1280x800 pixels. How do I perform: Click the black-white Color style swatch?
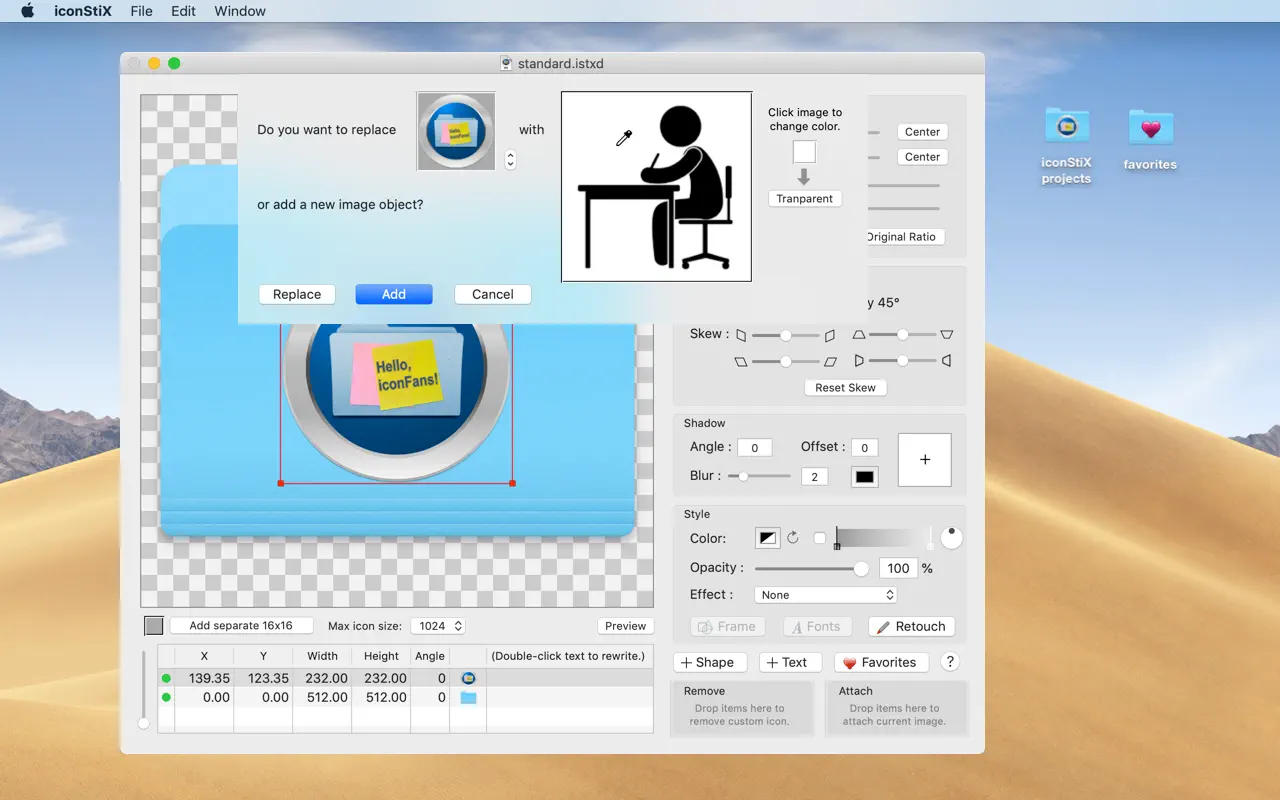click(767, 538)
